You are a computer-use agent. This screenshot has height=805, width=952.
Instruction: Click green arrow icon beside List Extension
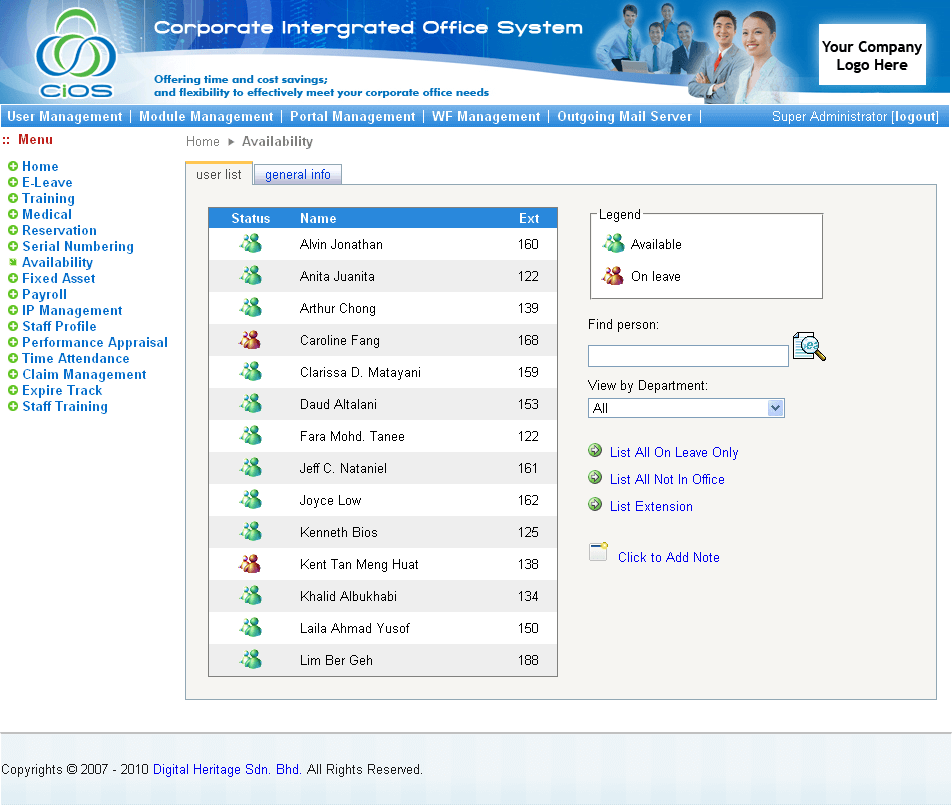point(596,505)
